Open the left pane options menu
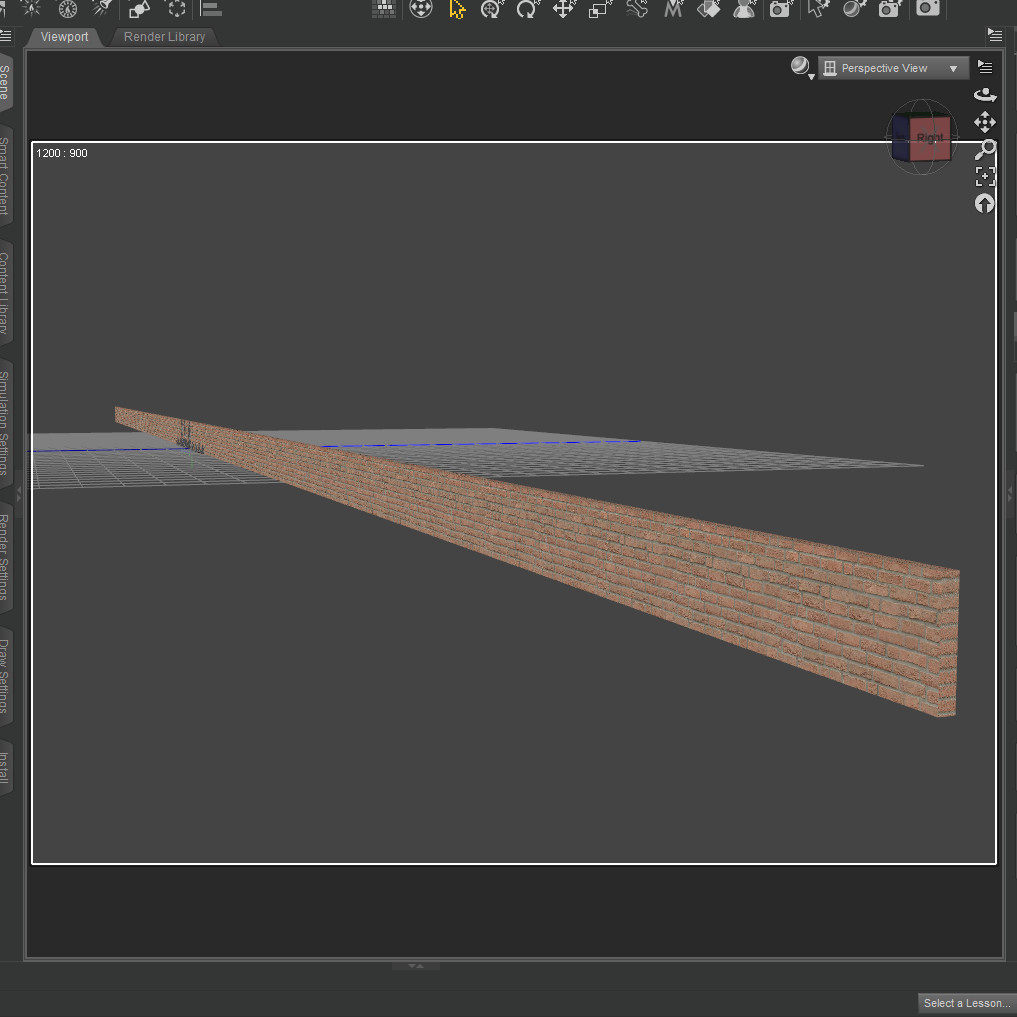Viewport: 1017px width, 1017px height. click(6, 36)
